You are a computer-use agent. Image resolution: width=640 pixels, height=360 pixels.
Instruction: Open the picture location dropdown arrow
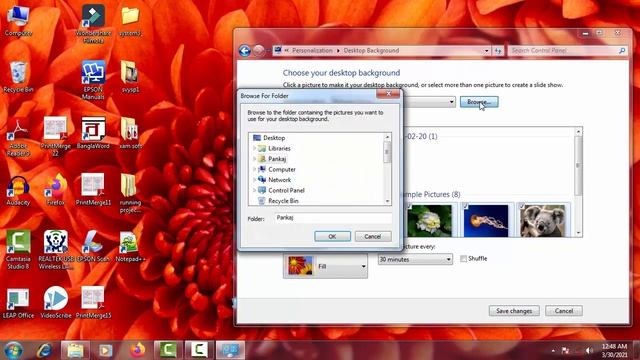(451, 102)
